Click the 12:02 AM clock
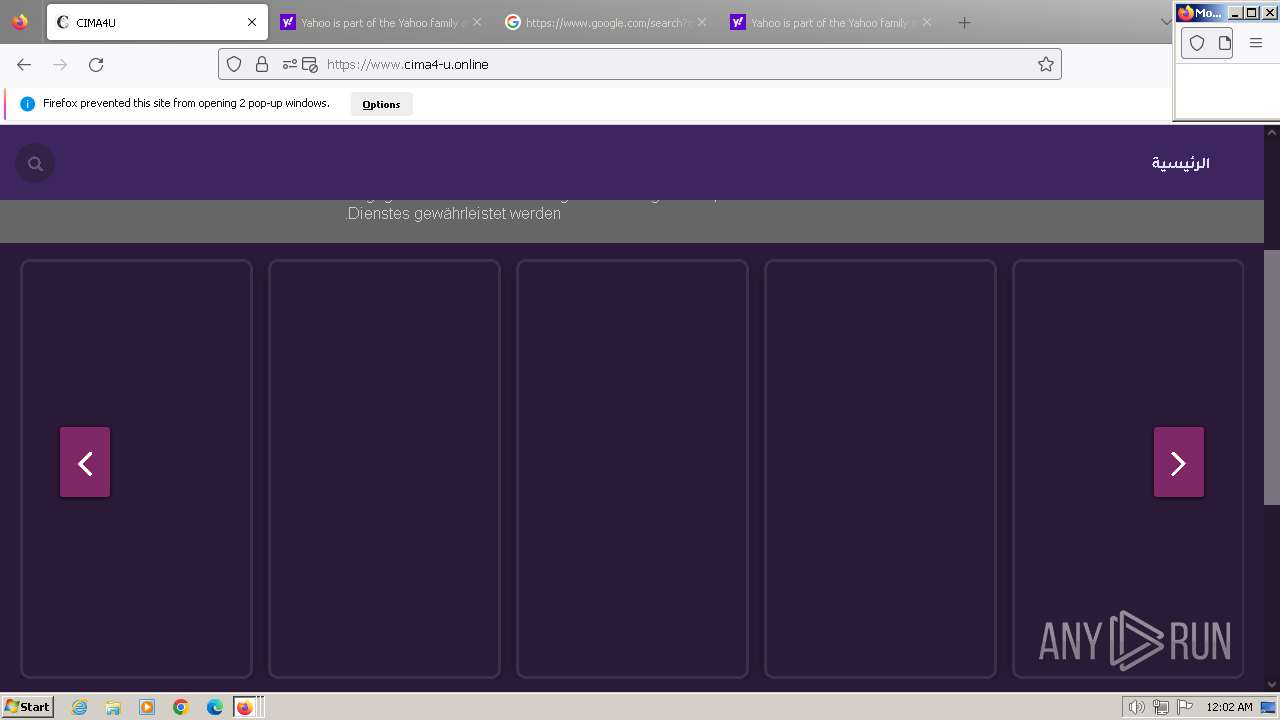The image size is (1280, 720). 1229,707
